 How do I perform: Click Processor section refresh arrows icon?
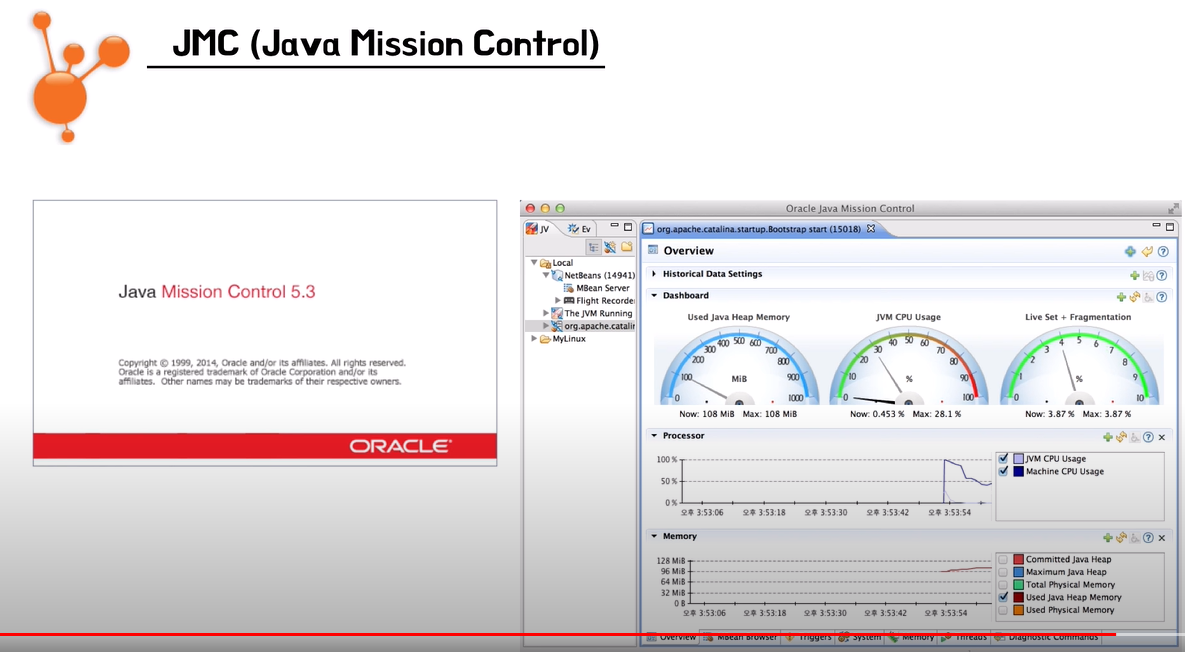[1121, 437]
